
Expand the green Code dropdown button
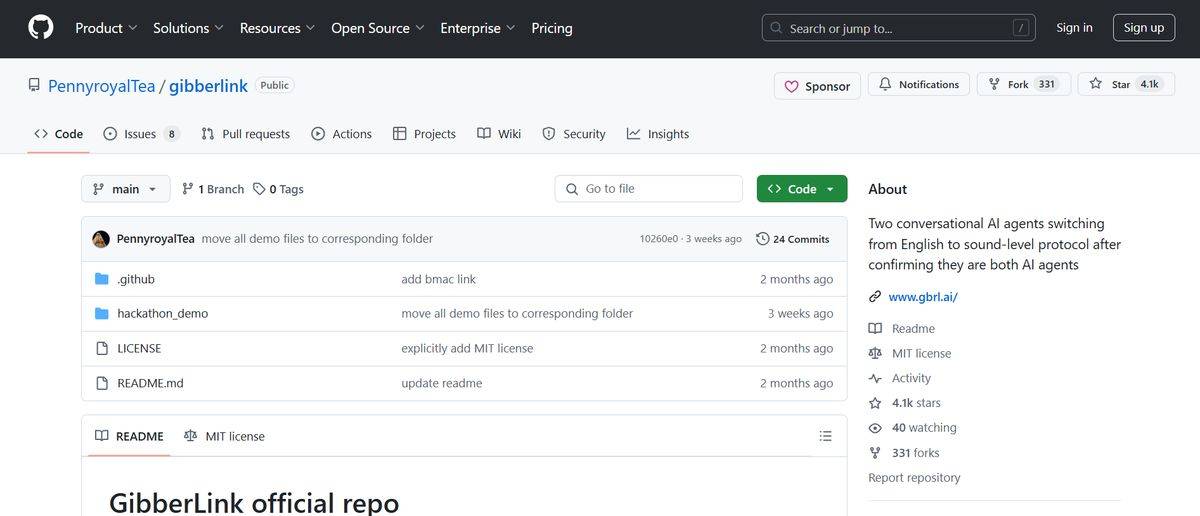[x=801, y=189]
